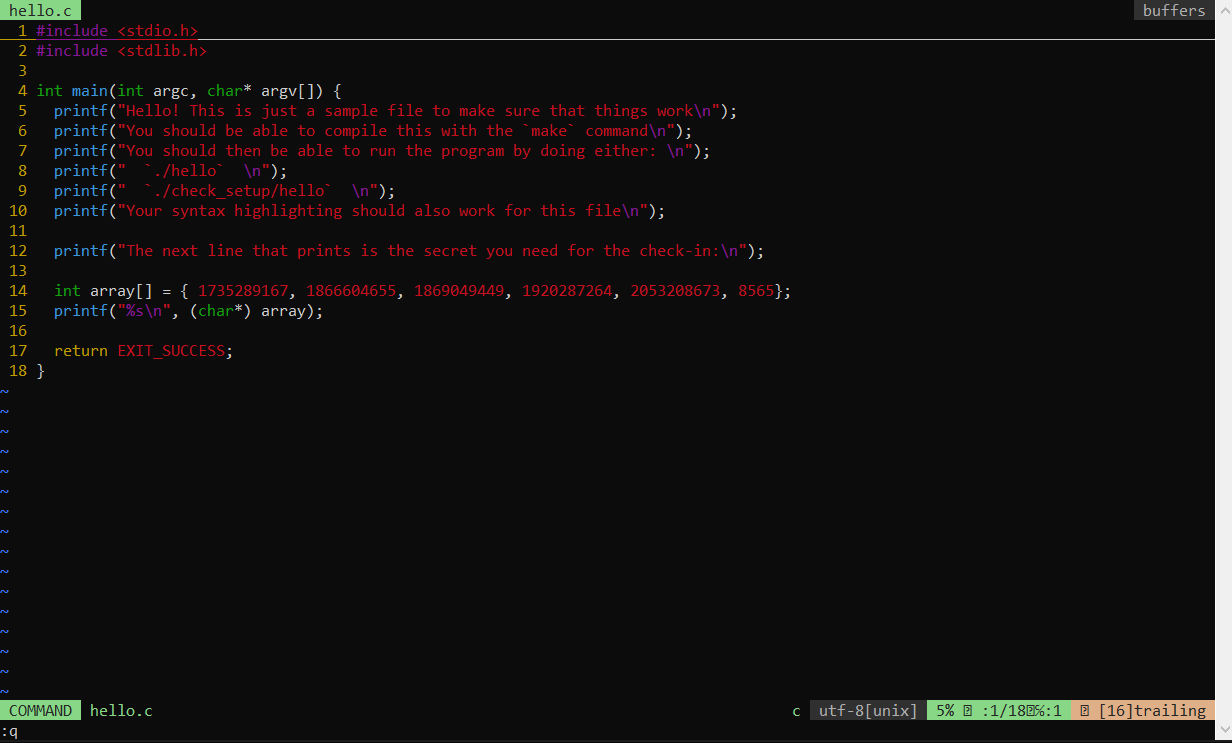Click the int argc parameter
1232x743 pixels.
pyautogui.click(x=153, y=91)
